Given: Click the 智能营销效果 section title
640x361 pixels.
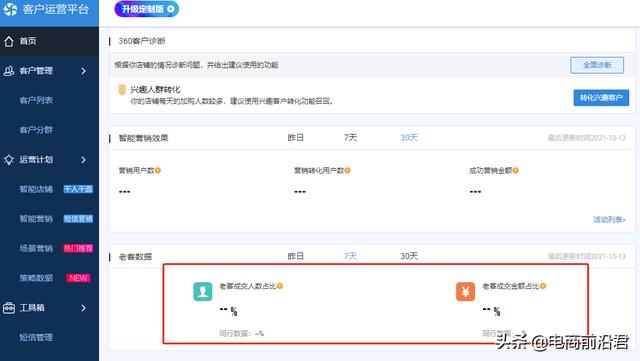Looking at the screenshot, I should (x=143, y=138).
